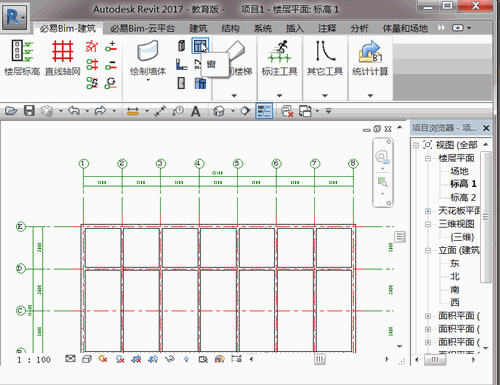Select the Text (A) tool
This screenshot has width=500, height=385.
[196, 111]
